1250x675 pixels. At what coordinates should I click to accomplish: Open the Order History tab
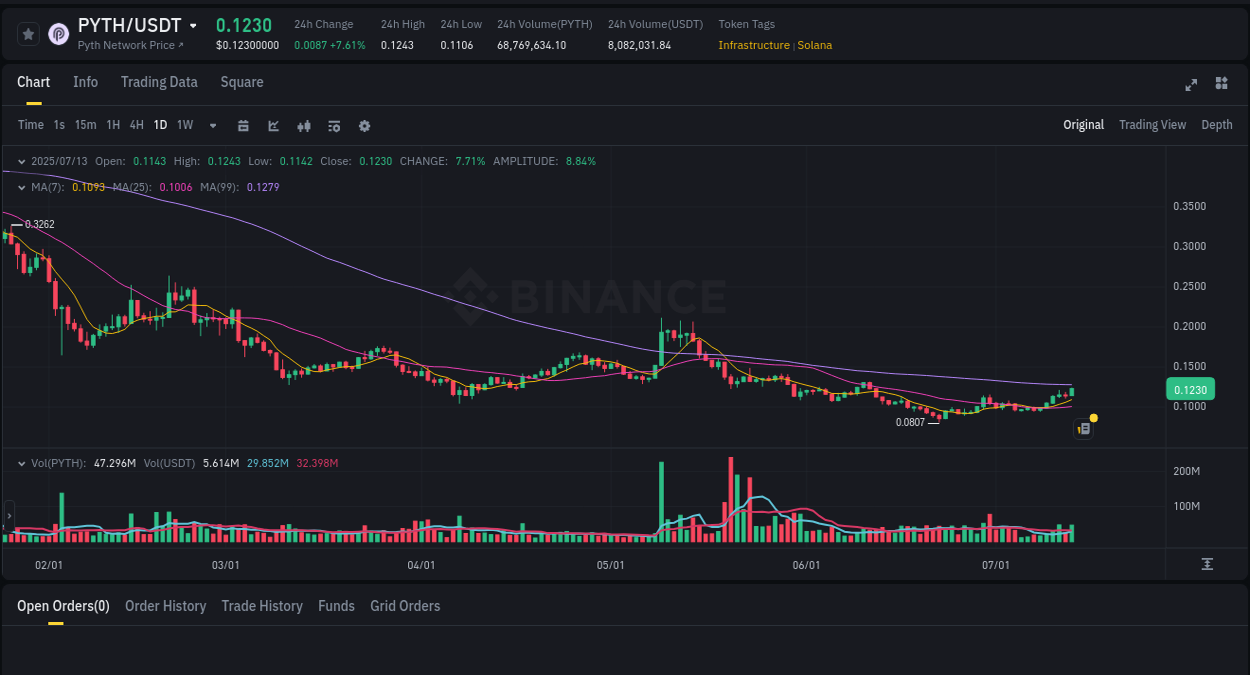click(165, 606)
